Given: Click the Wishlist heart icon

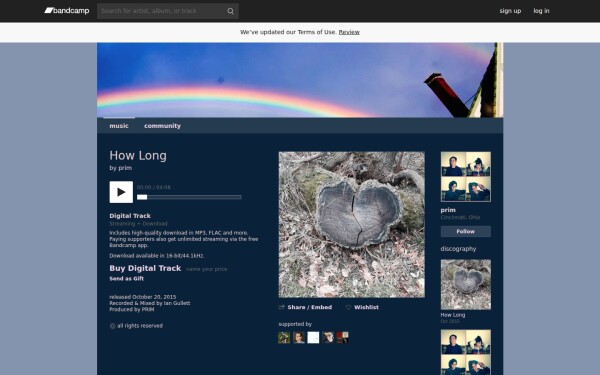Looking at the screenshot, I should point(348,307).
